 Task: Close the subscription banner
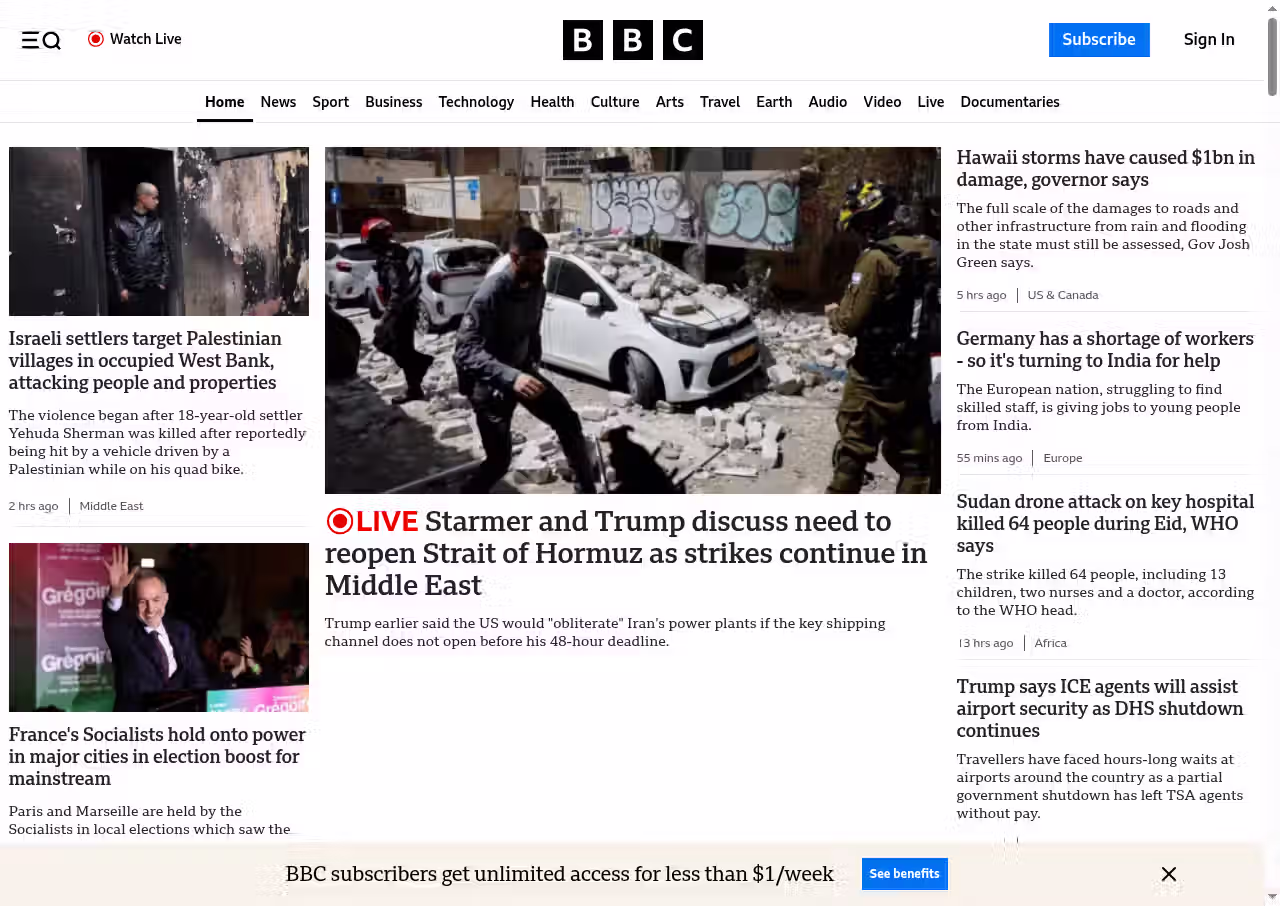point(1168,874)
